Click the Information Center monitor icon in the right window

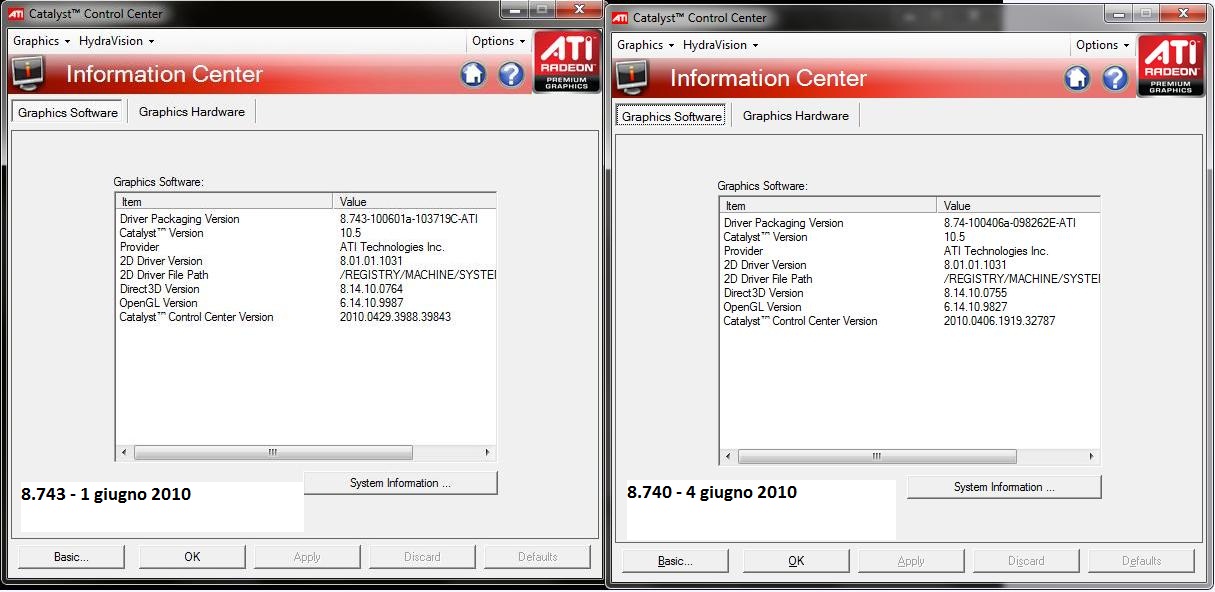point(634,77)
